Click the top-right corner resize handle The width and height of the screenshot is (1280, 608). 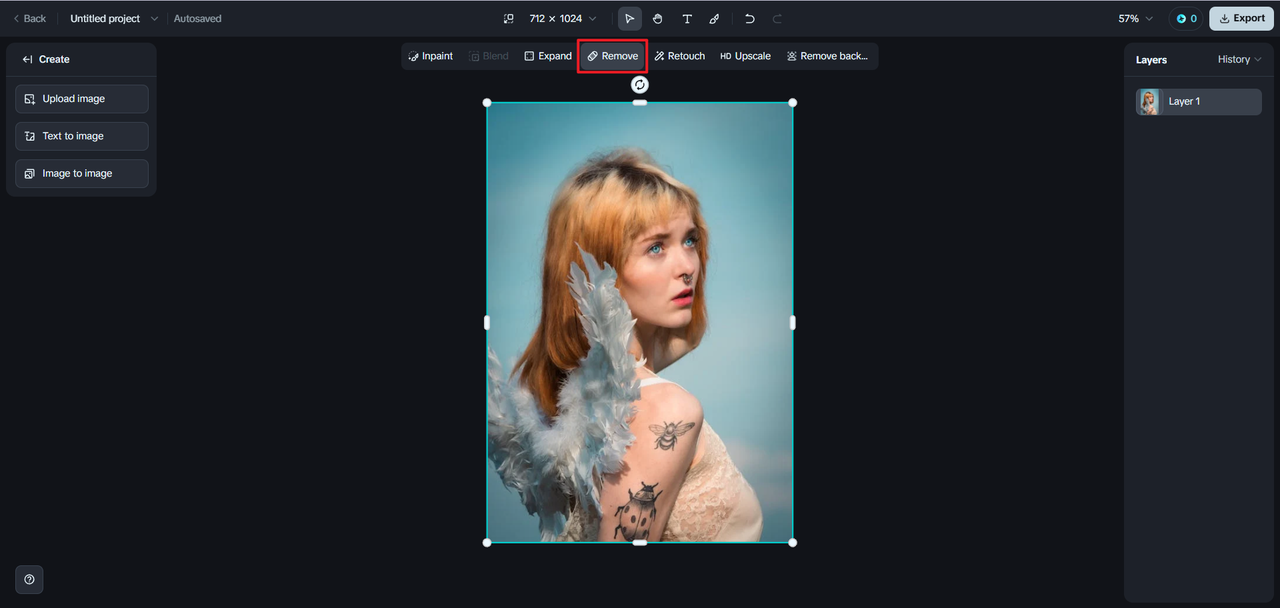tap(793, 103)
